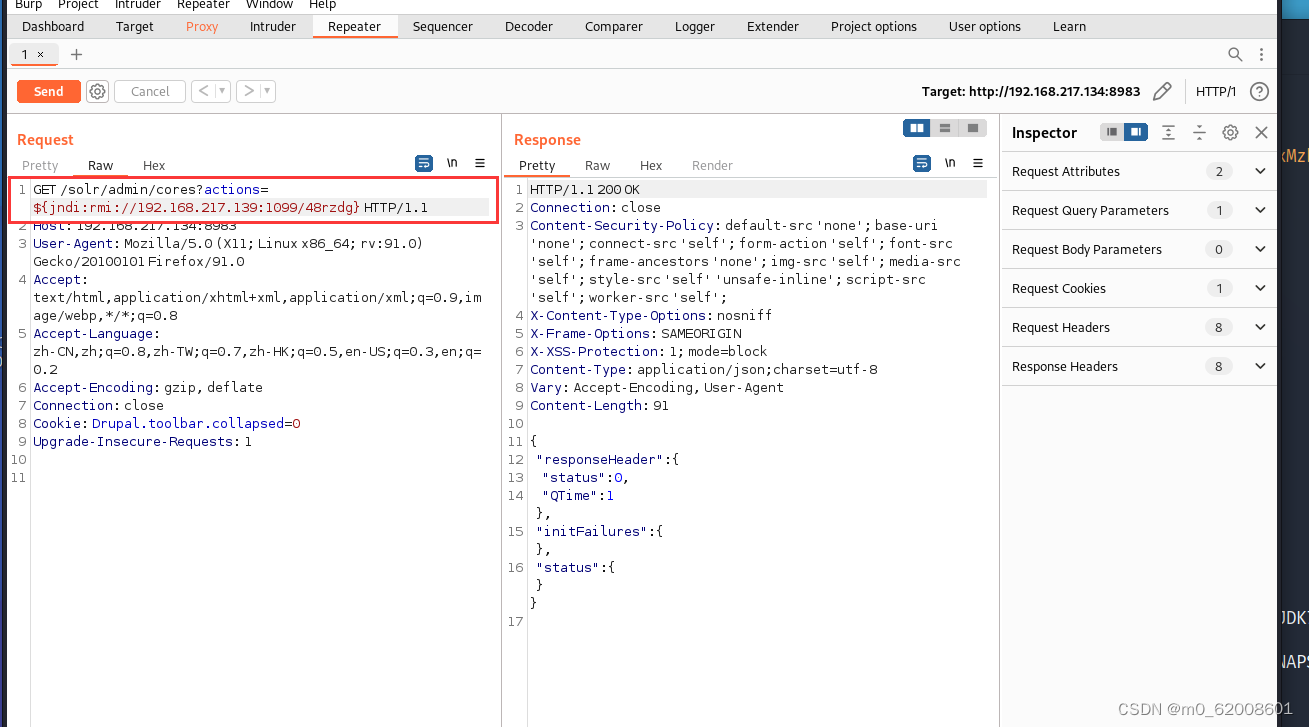This screenshot has width=1309, height=727.
Task: Select the Pretty view in Request panel
Action: point(40,165)
